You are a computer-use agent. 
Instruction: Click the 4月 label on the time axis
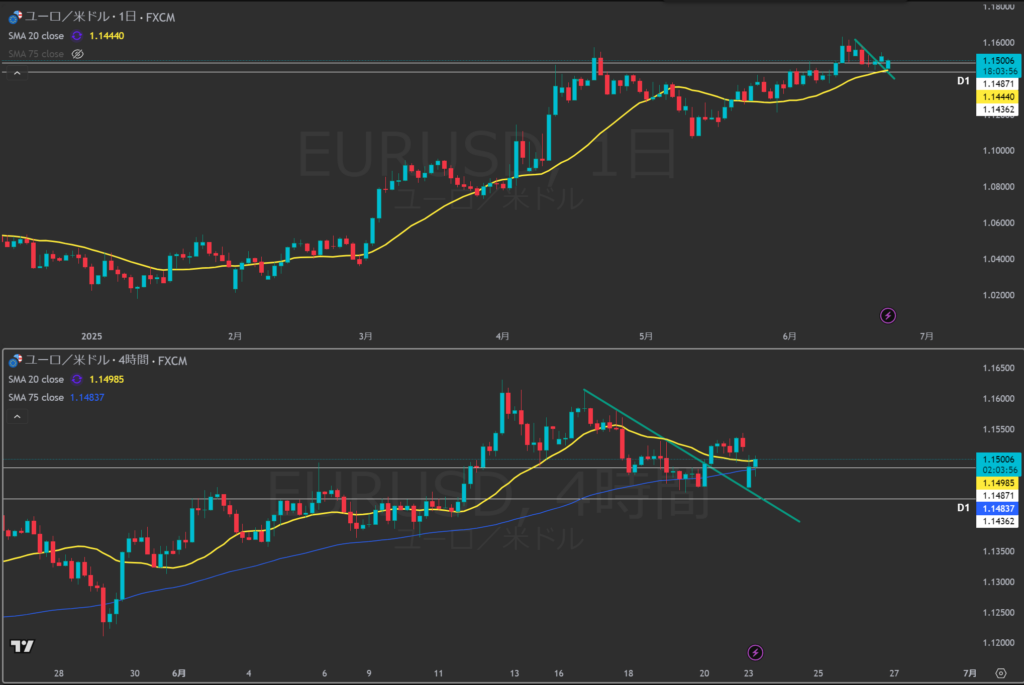click(502, 336)
